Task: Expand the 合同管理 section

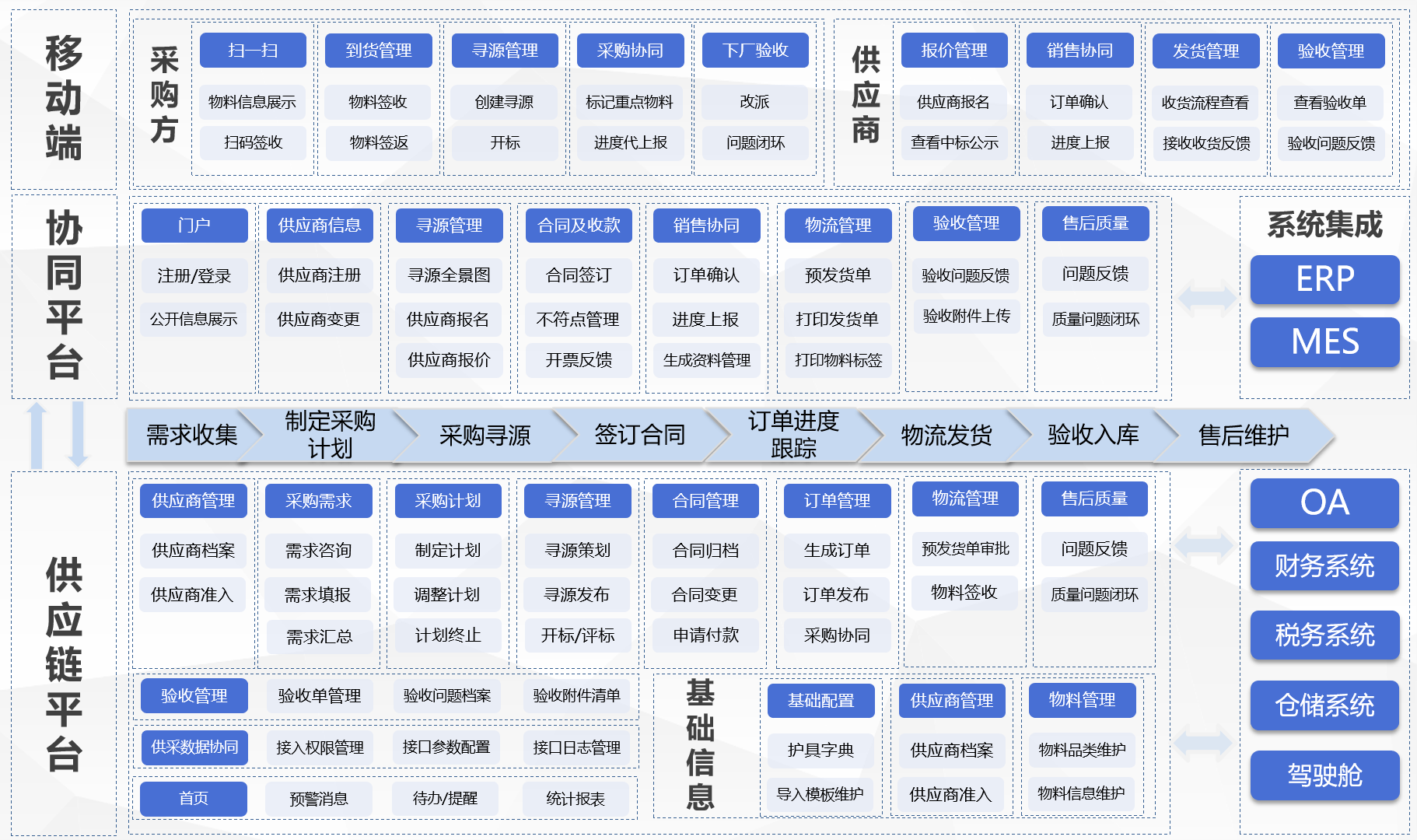Action: [705, 501]
